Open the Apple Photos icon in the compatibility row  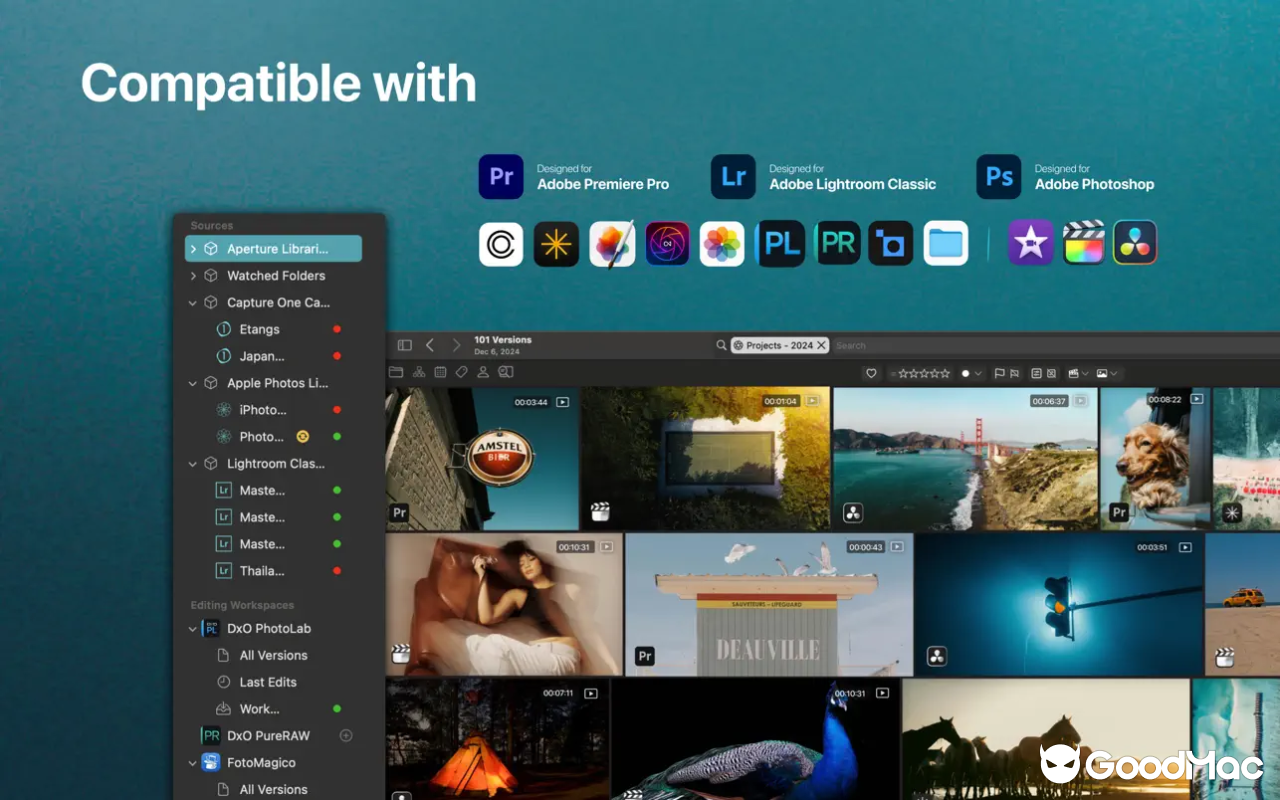723,243
